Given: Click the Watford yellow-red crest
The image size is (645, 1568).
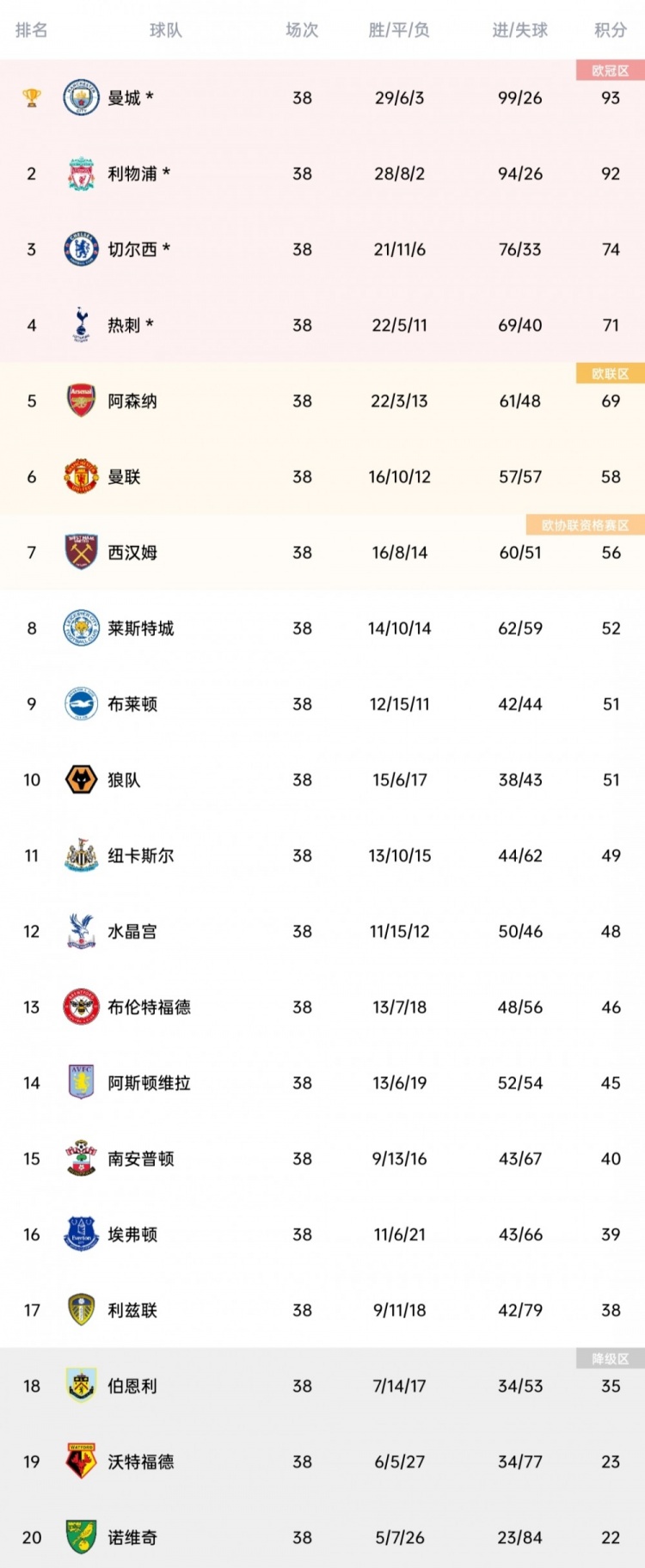Looking at the screenshot, I should 82,1461.
